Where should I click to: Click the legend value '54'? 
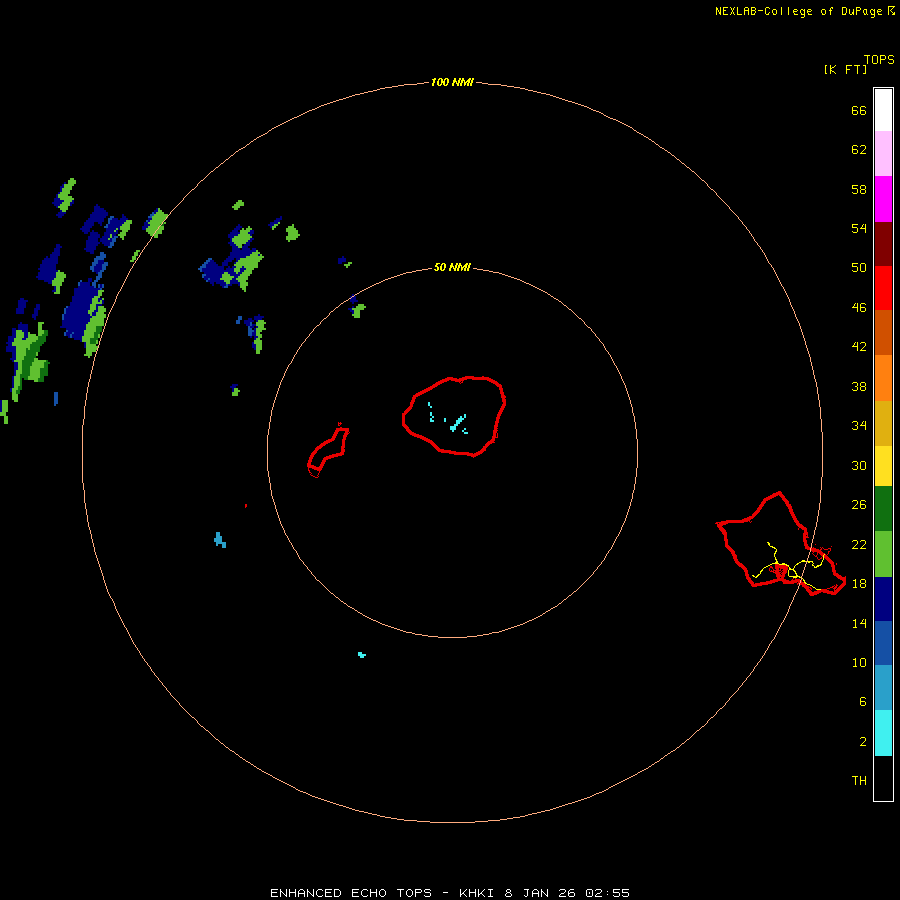point(859,228)
